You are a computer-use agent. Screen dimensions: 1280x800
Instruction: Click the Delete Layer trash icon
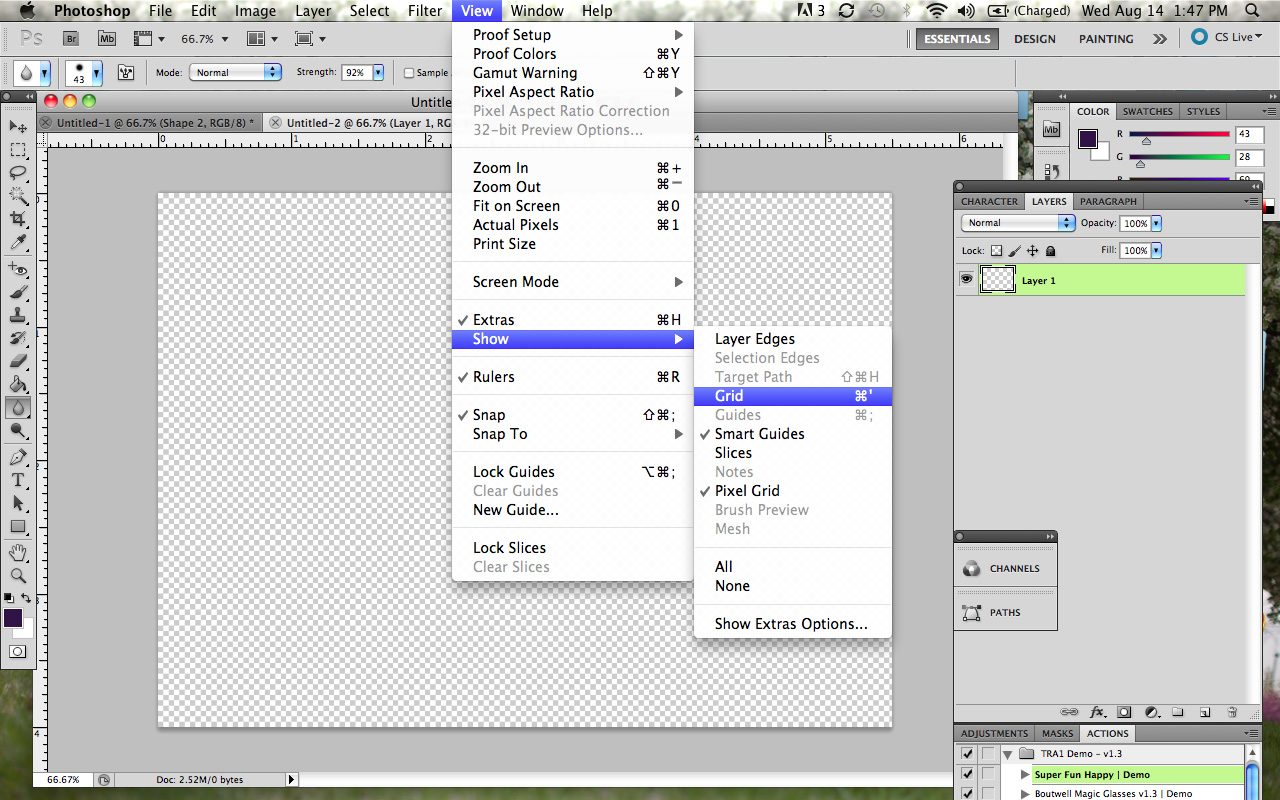pos(1232,712)
